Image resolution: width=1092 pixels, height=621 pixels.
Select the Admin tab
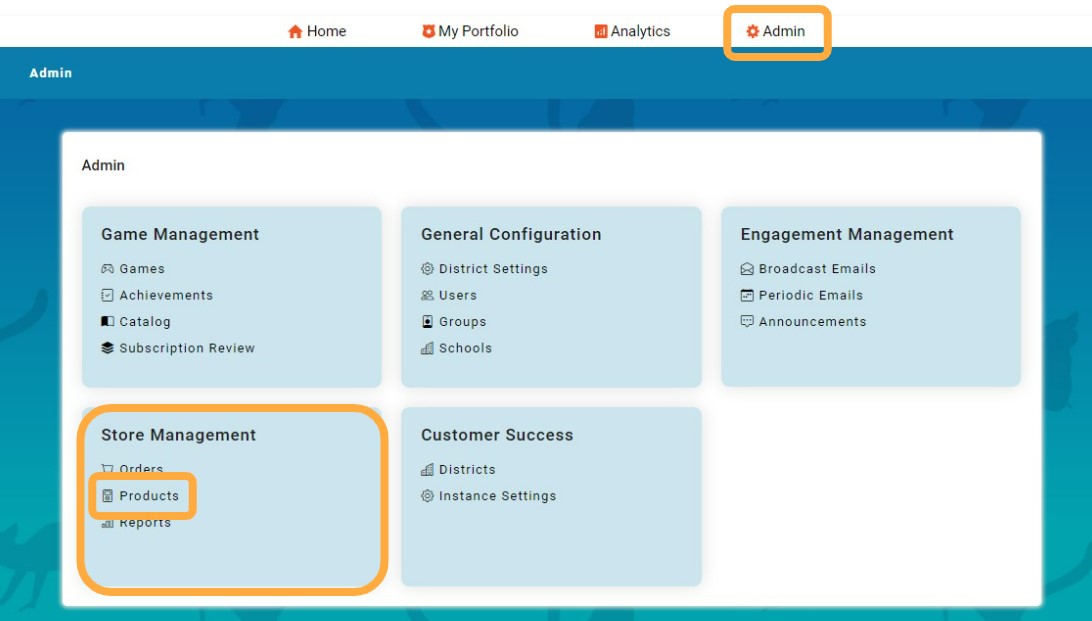(776, 31)
